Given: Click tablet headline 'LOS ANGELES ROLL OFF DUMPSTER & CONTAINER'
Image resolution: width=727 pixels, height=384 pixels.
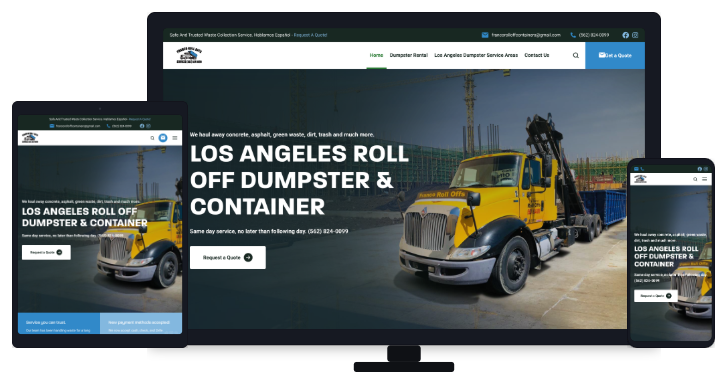Looking at the screenshot, I should click(84, 217).
